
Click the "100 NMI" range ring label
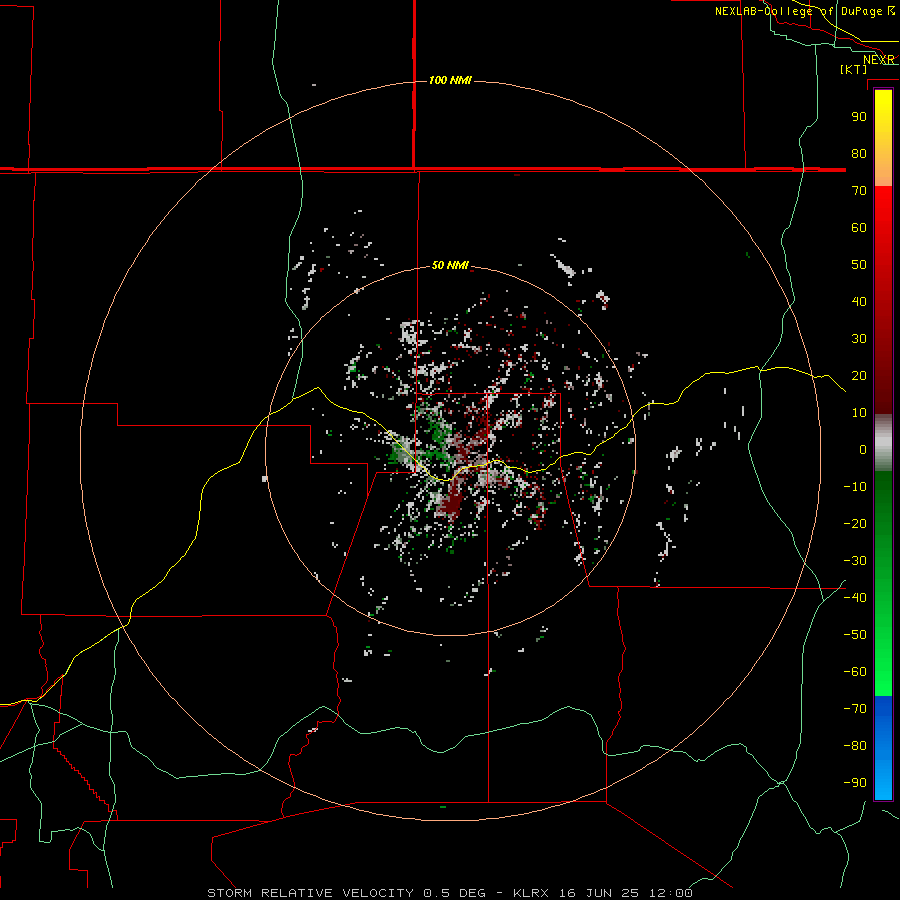point(450,80)
